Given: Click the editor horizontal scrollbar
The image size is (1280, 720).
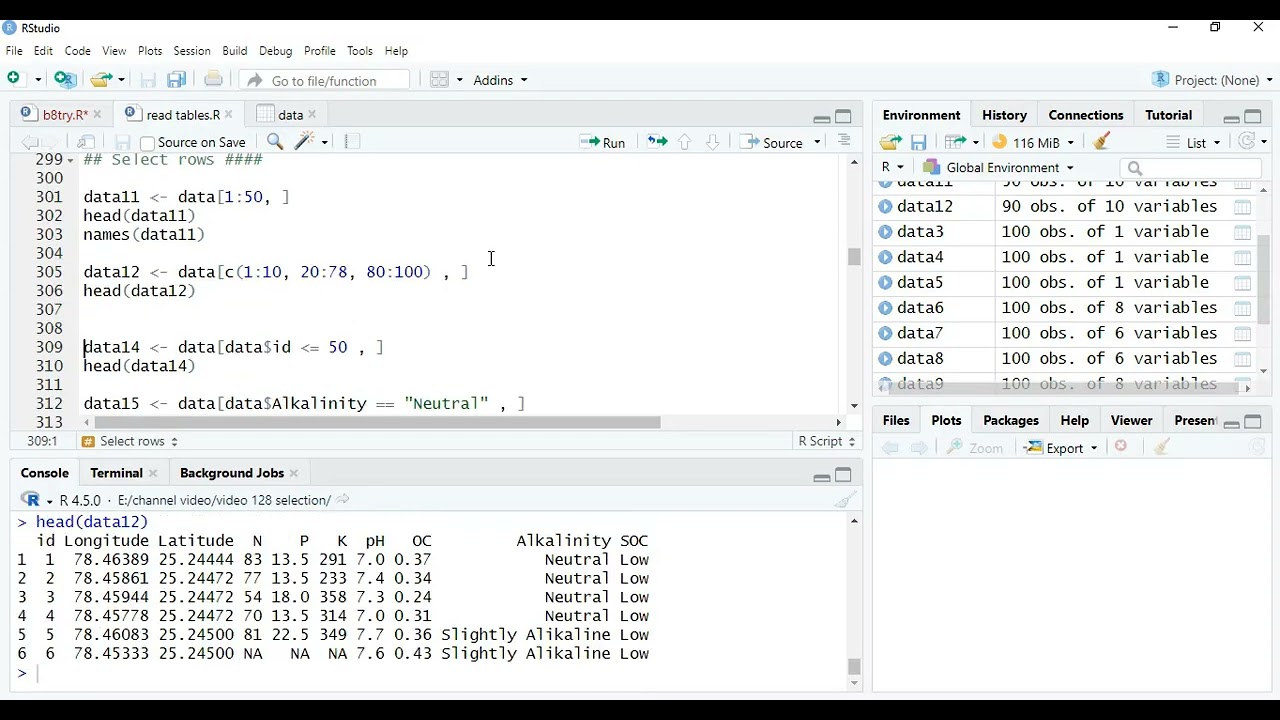Looking at the screenshot, I should pos(378,422).
